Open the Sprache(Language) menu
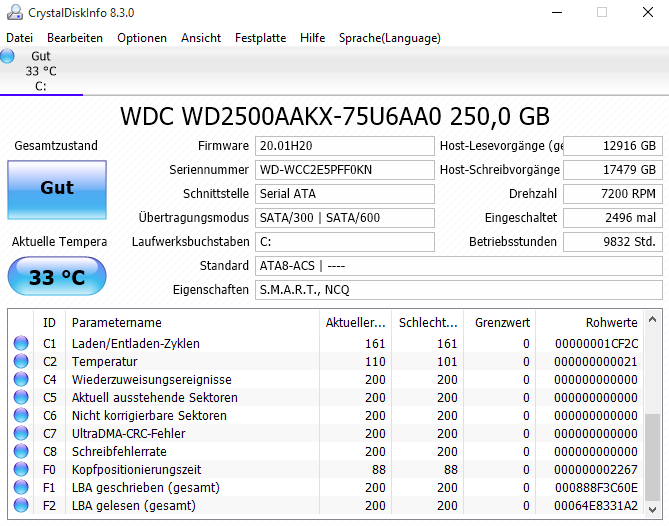Image resolution: width=669 pixels, height=526 pixels. 390,38
